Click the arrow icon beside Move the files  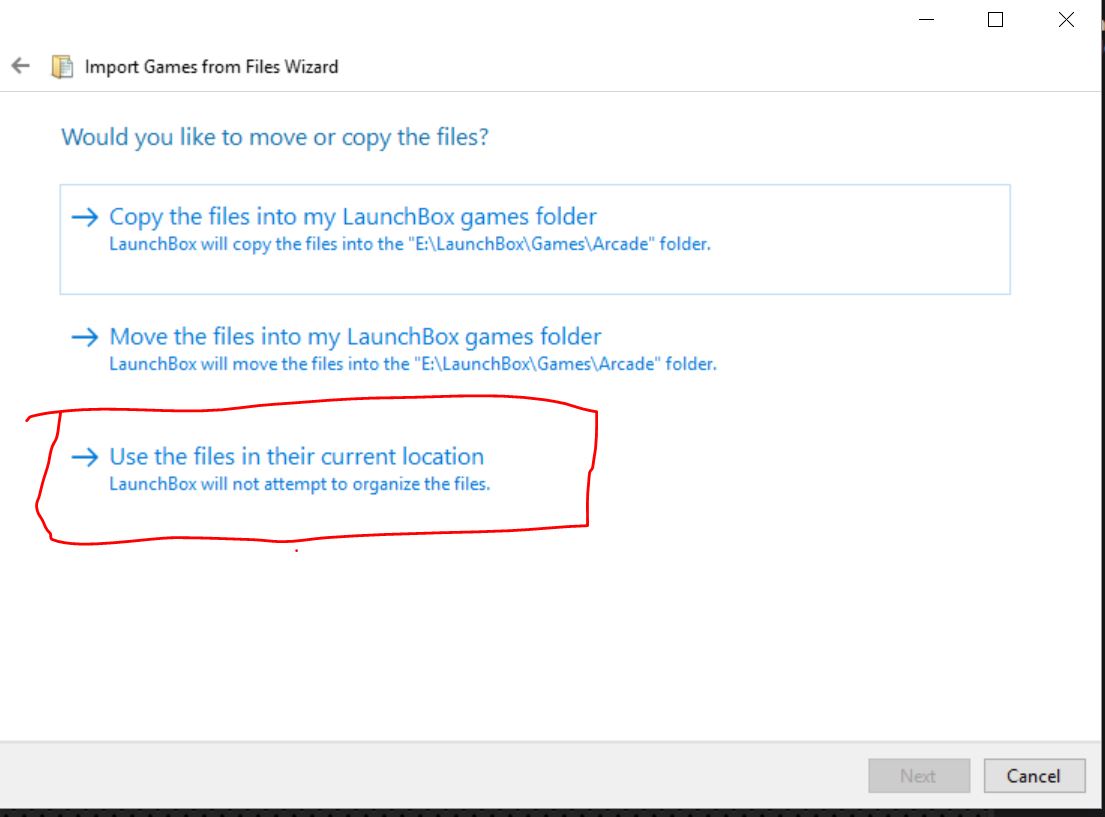tap(85, 337)
